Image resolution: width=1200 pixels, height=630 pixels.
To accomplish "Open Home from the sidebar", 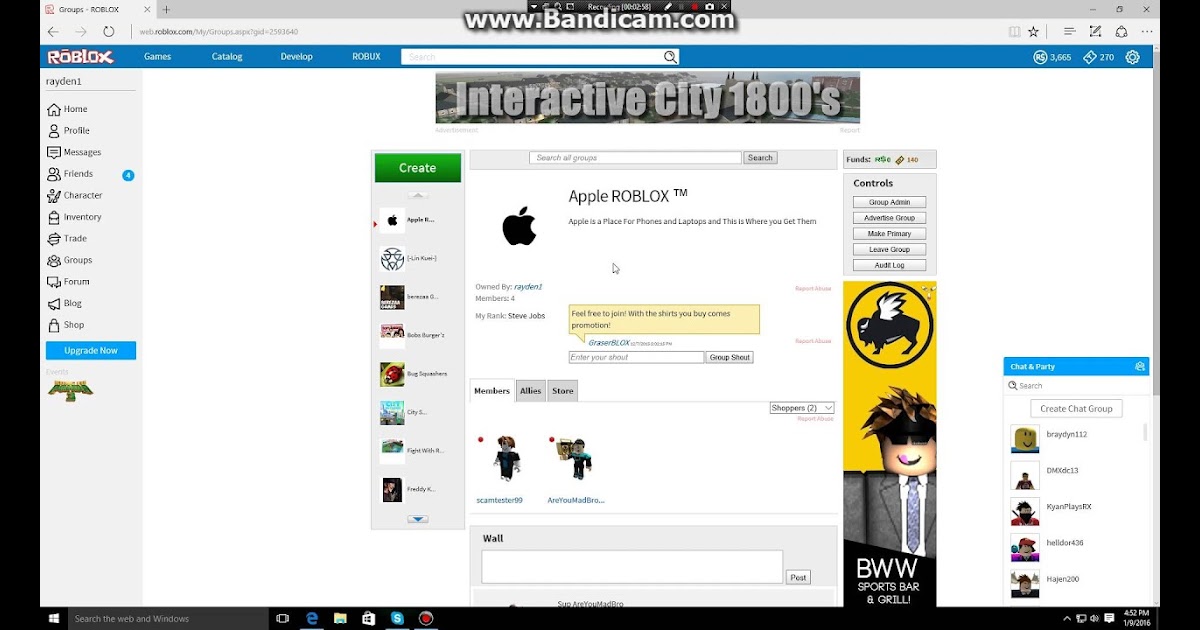I will pyautogui.click(x=68, y=109).
